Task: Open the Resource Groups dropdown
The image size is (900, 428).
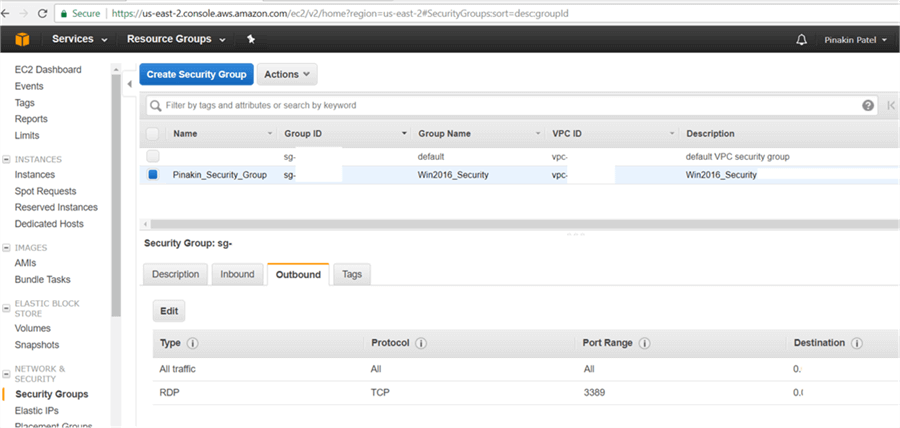Action: [176, 39]
